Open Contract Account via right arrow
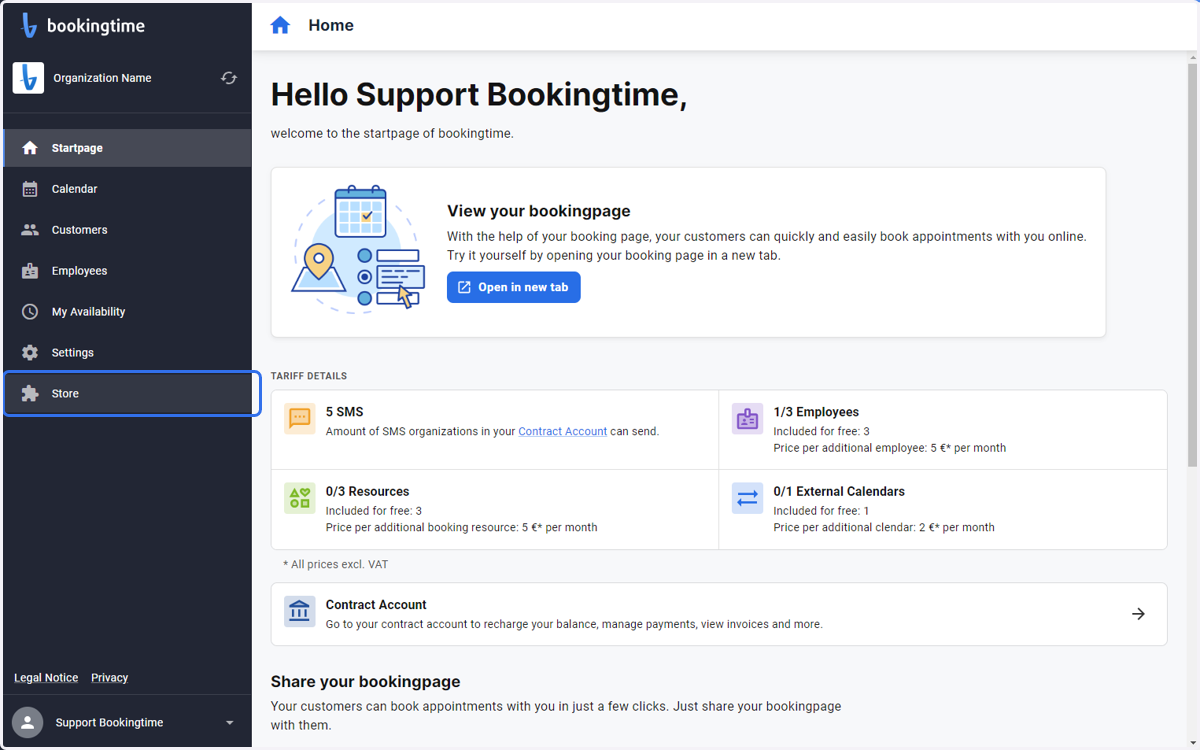The width and height of the screenshot is (1200, 750). click(1138, 614)
